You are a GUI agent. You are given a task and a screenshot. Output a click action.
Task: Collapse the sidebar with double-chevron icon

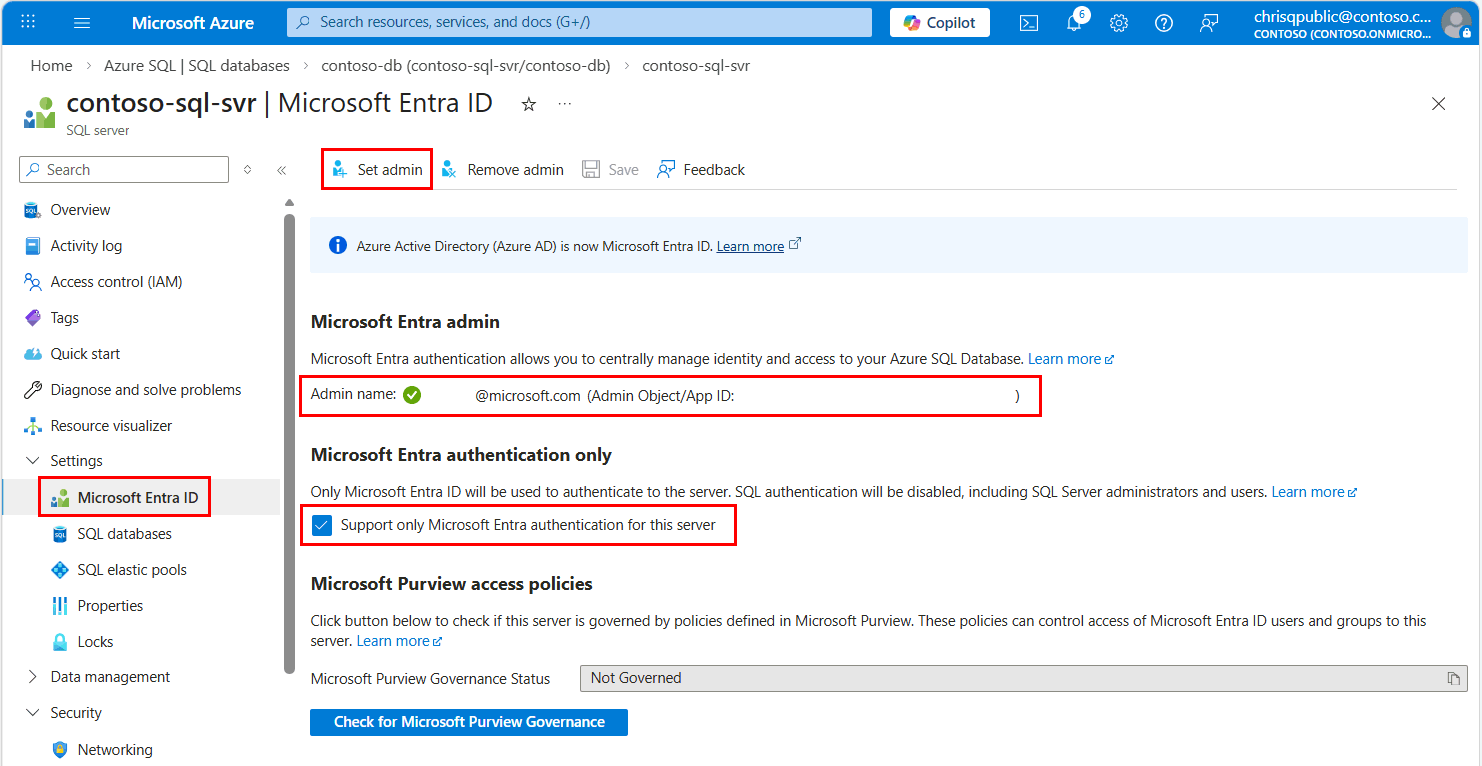(282, 170)
